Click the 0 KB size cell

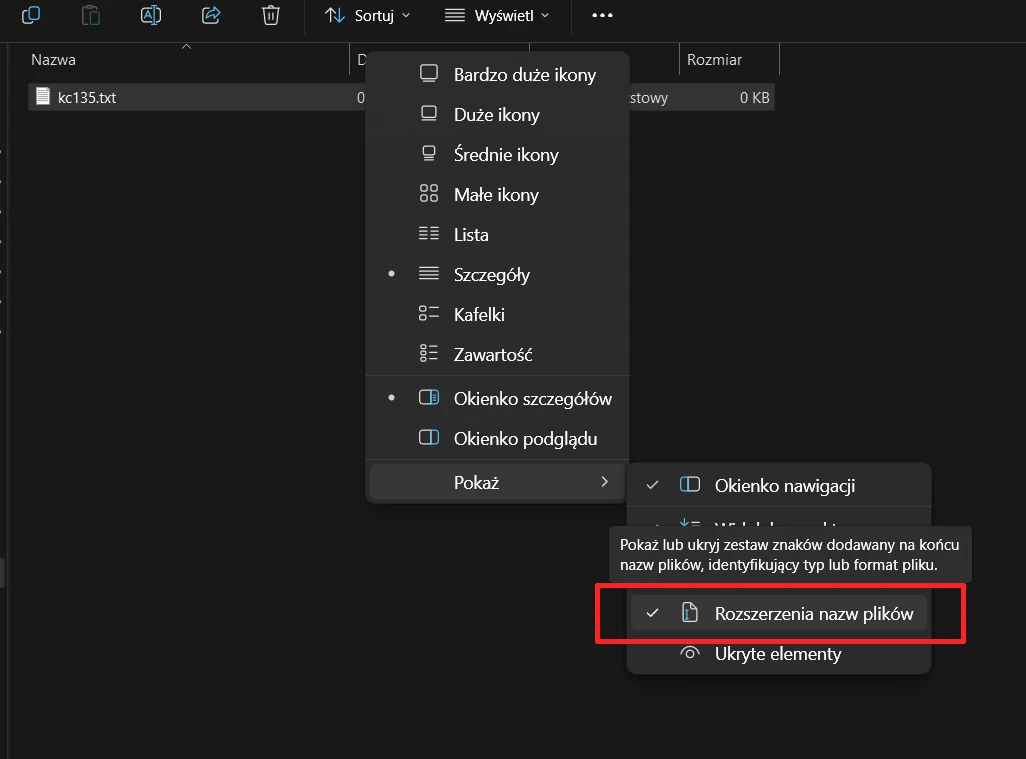click(x=754, y=97)
